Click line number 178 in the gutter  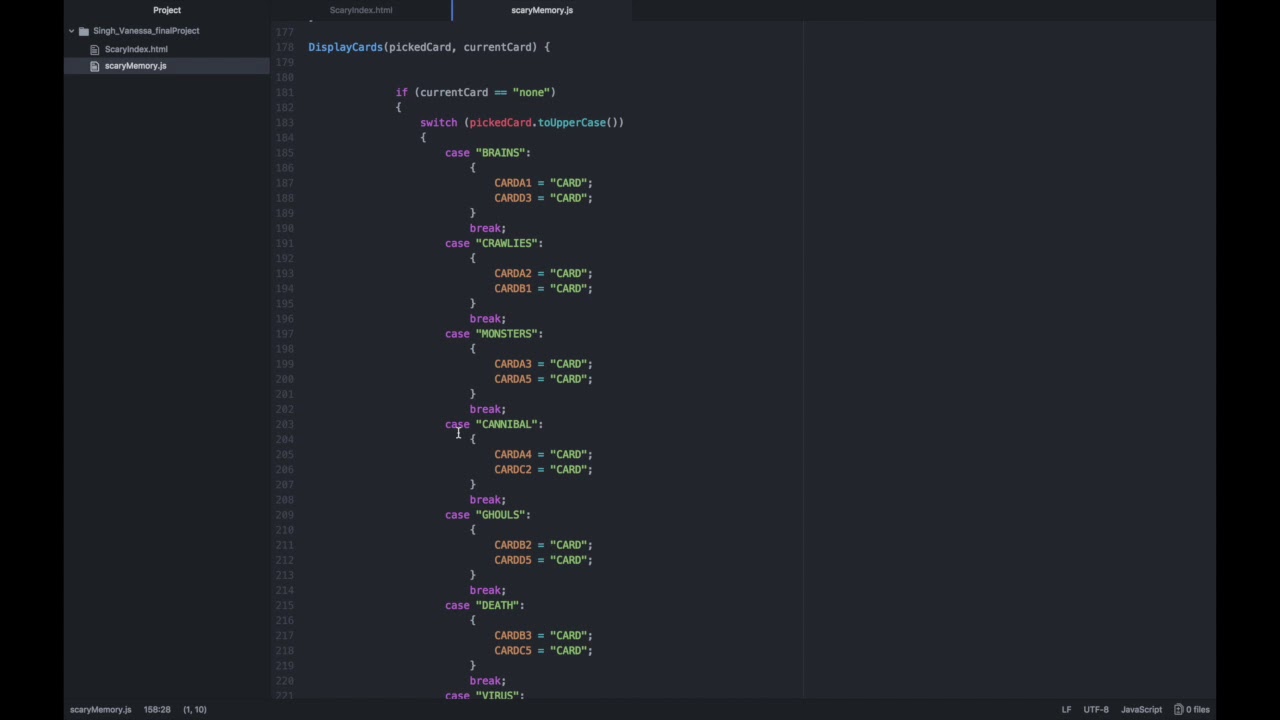coord(284,47)
